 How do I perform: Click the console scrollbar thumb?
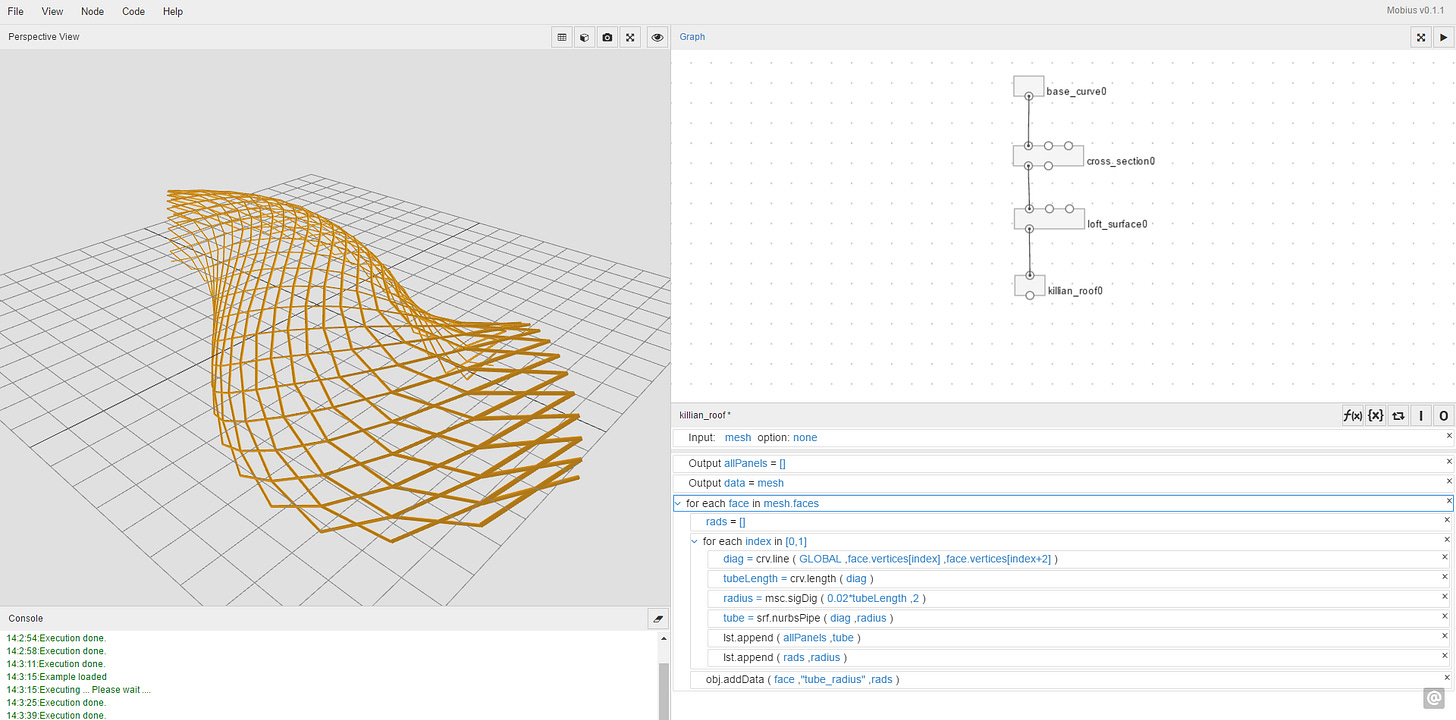tap(663, 690)
